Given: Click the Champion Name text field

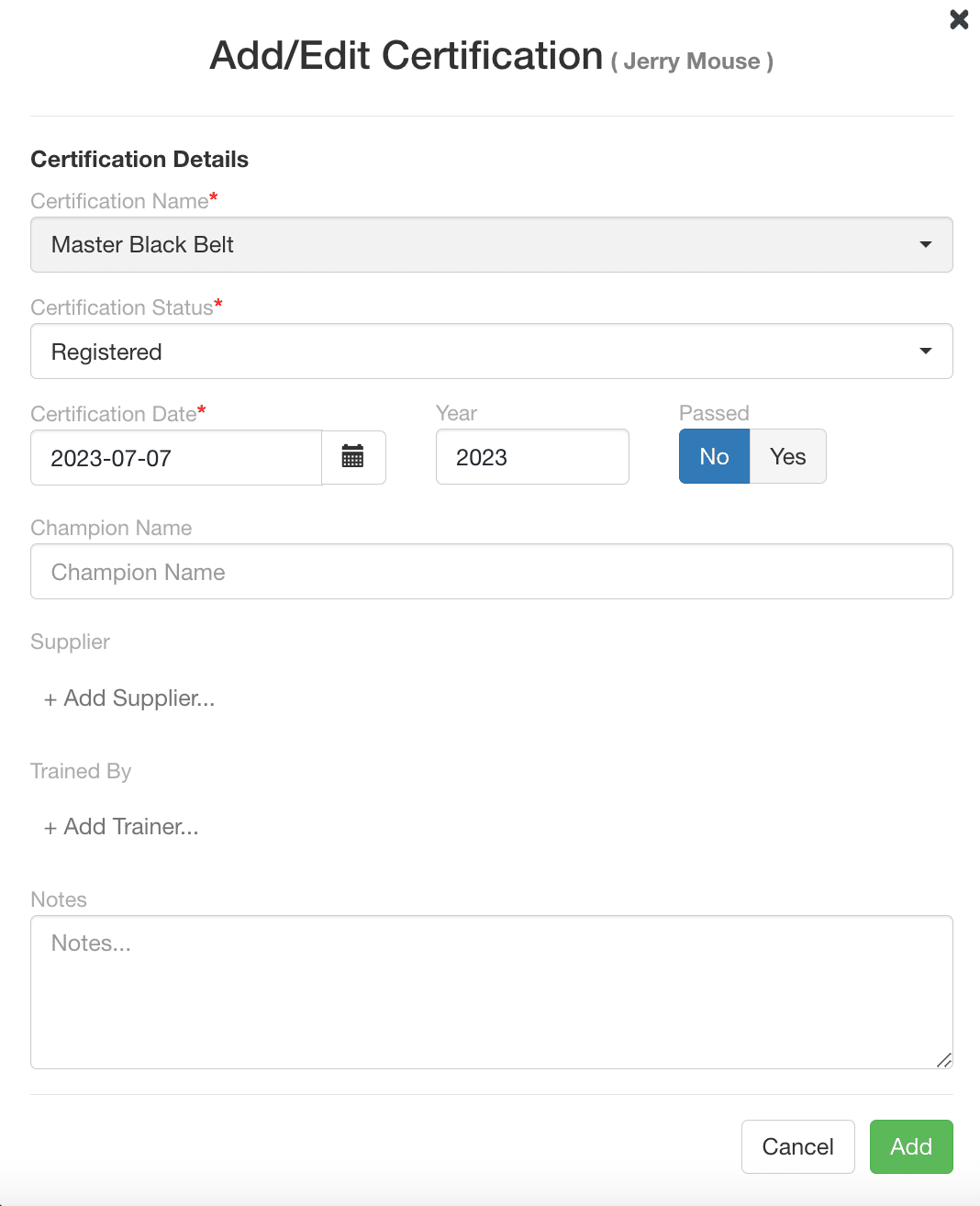Looking at the screenshot, I should point(492,572).
